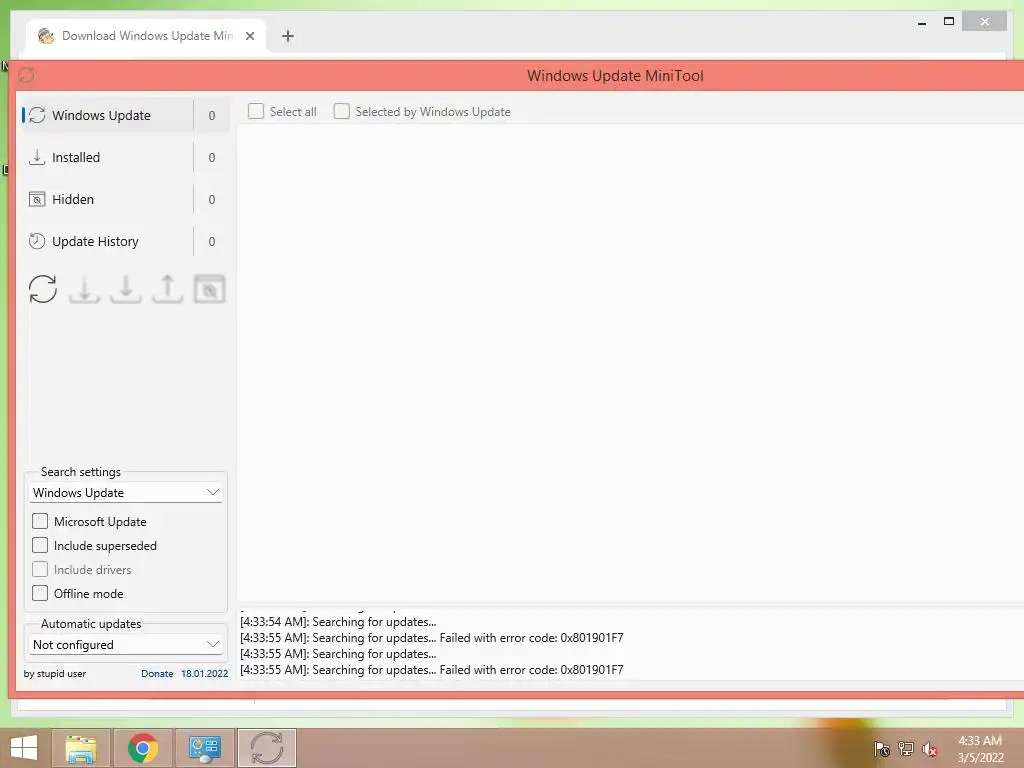Minimize the browser window
The image size is (1024, 768).
pyautogui.click(x=922, y=22)
